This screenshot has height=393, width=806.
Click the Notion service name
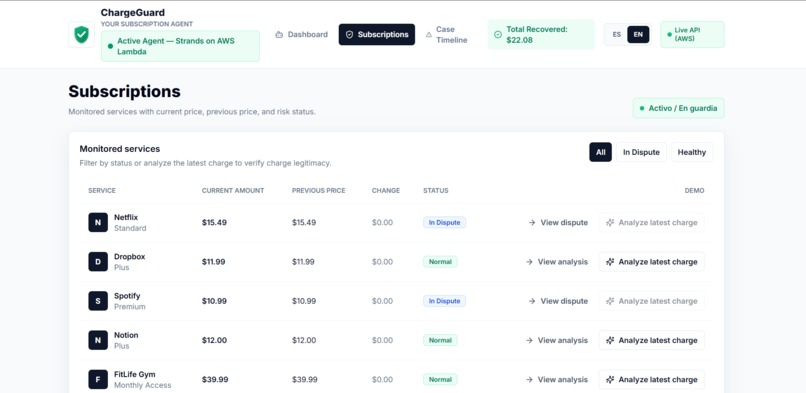(x=126, y=335)
